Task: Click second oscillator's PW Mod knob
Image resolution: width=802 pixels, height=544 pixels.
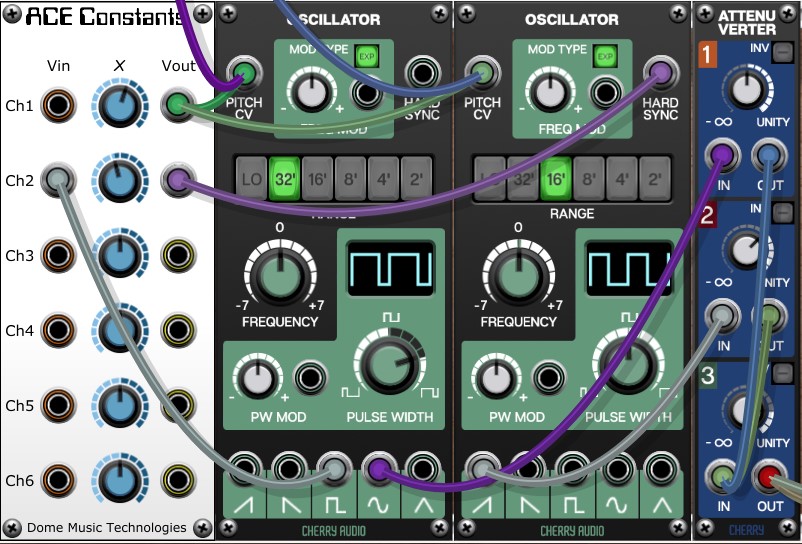Action: (495, 379)
